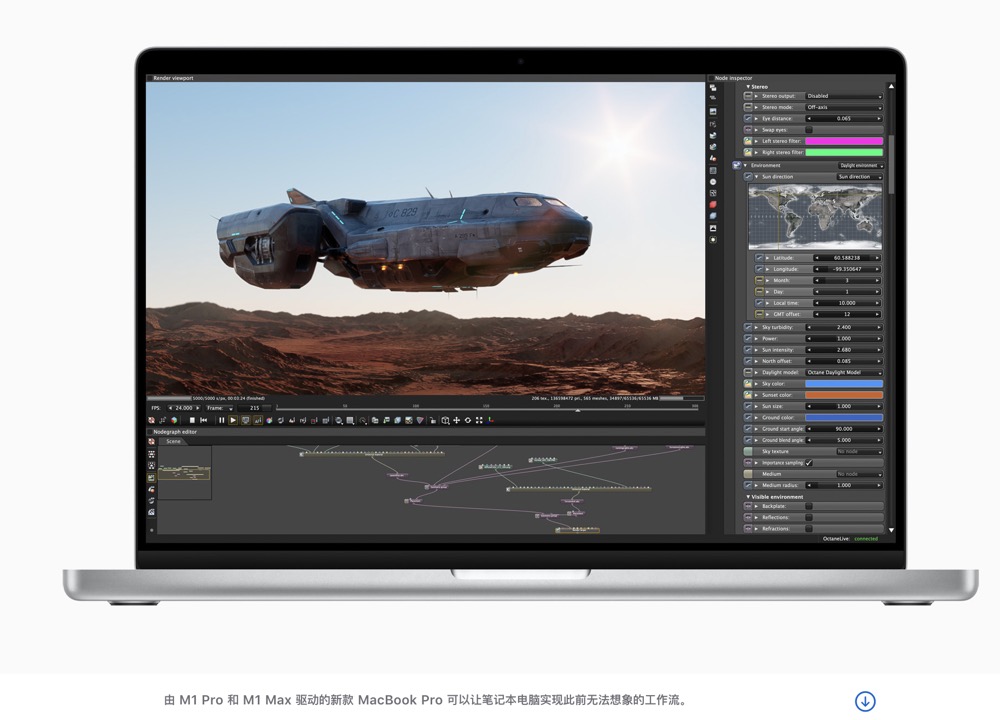Open the Sky texture No node dropdown
Screen dimensions: 1000x720
click(860, 452)
